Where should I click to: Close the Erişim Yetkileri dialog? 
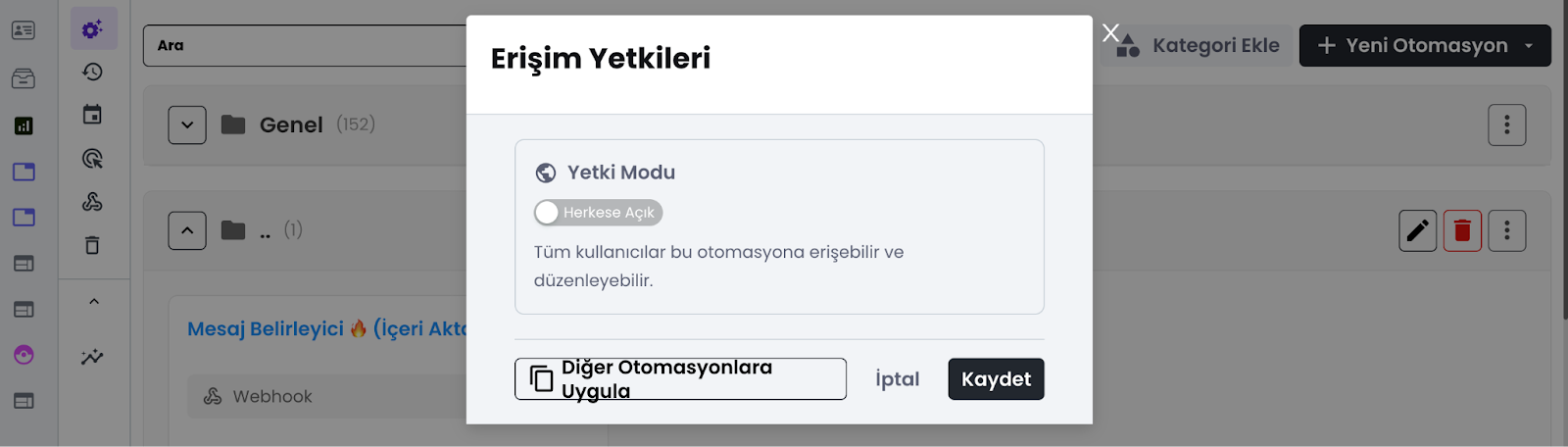(x=1110, y=33)
